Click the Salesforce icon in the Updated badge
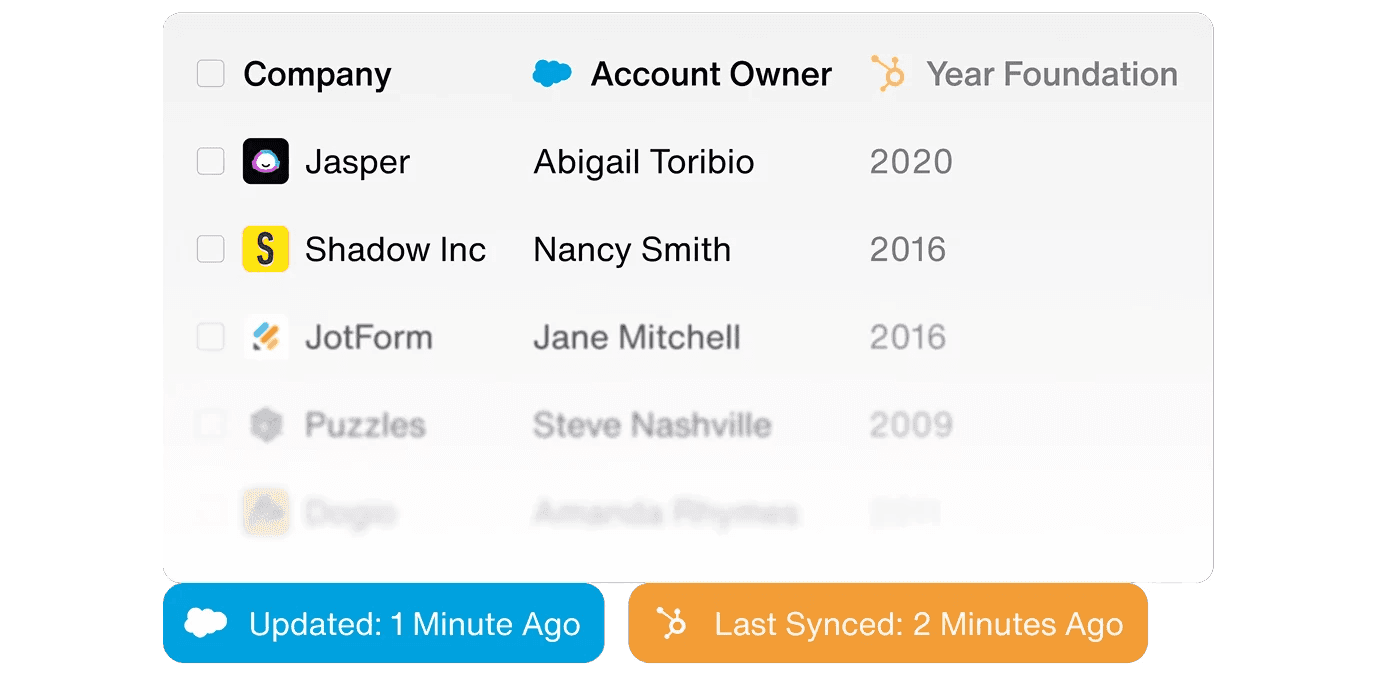The height and width of the screenshot is (678, 1380). point(206,623)
